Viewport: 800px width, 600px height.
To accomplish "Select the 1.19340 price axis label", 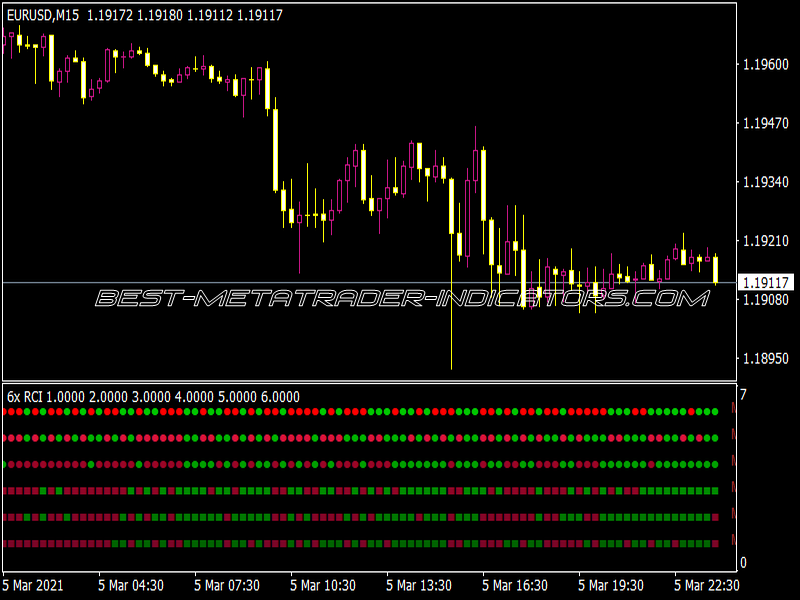I will 766,182.
